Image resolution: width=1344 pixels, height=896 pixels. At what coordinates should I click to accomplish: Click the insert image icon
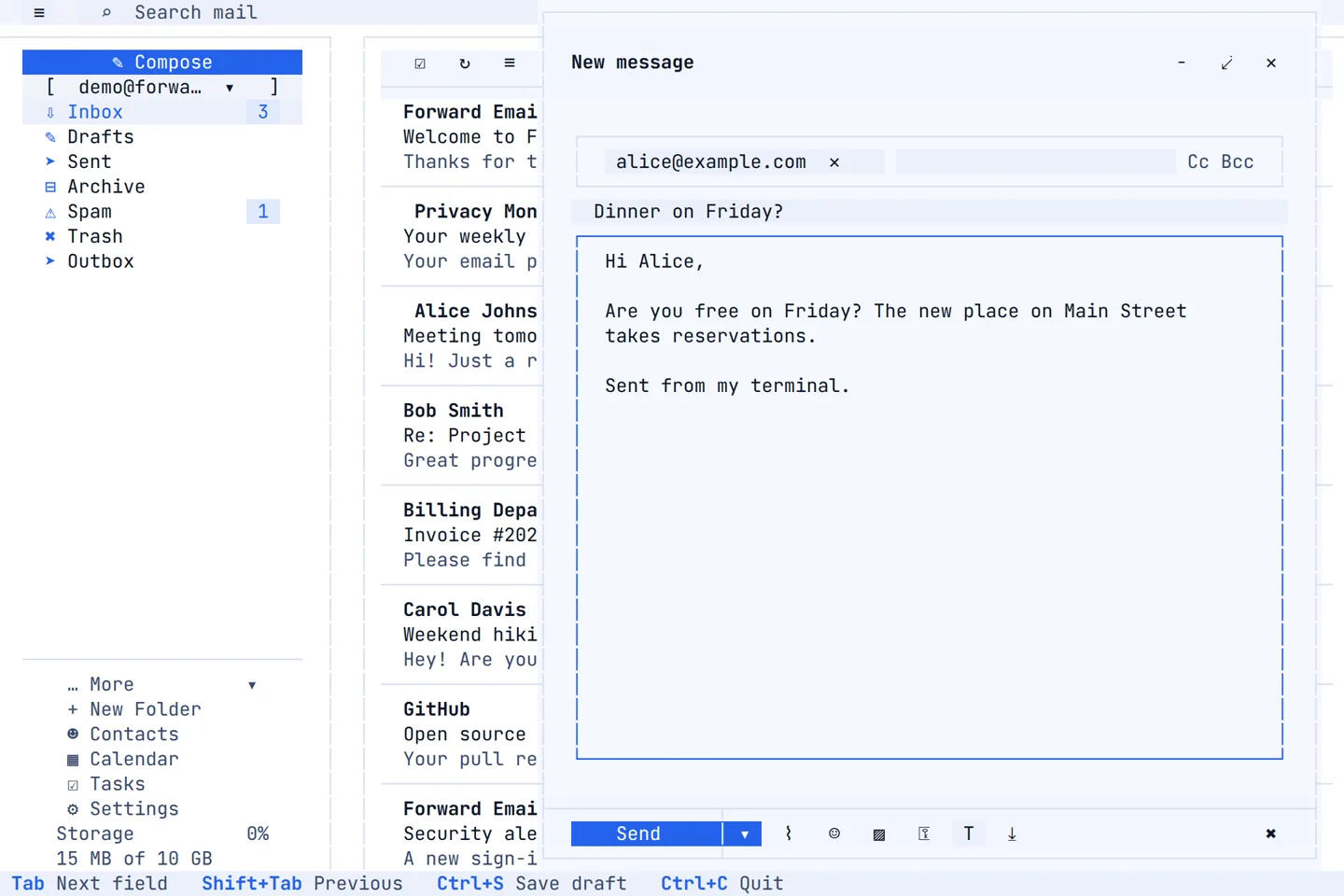tap(879, 834)
